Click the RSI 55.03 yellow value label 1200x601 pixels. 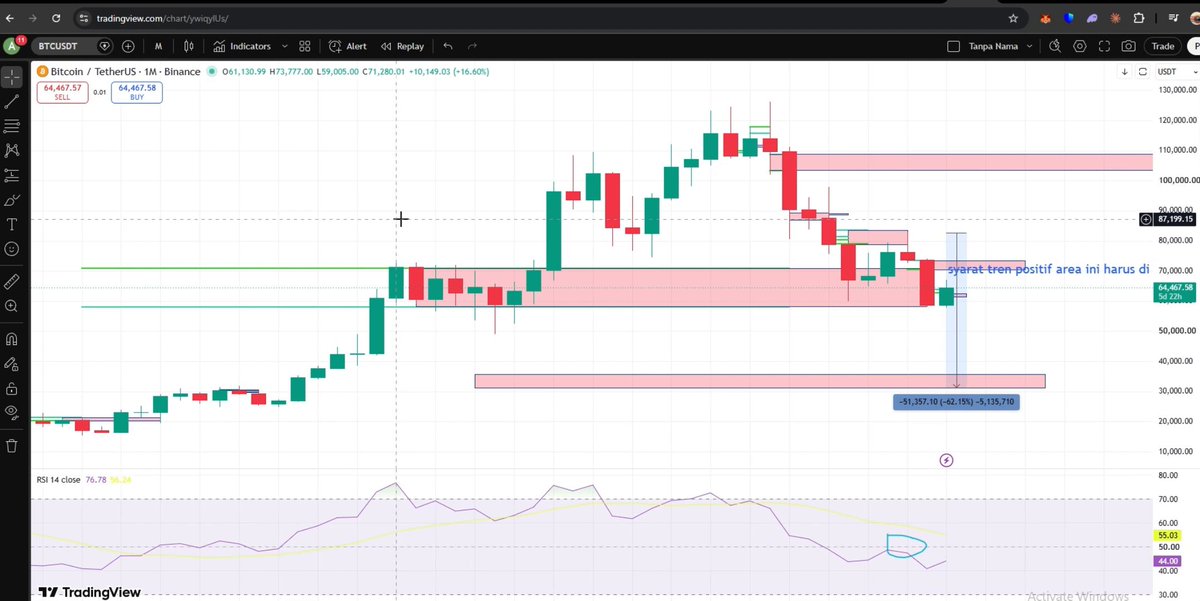(x=1169, y=536)
